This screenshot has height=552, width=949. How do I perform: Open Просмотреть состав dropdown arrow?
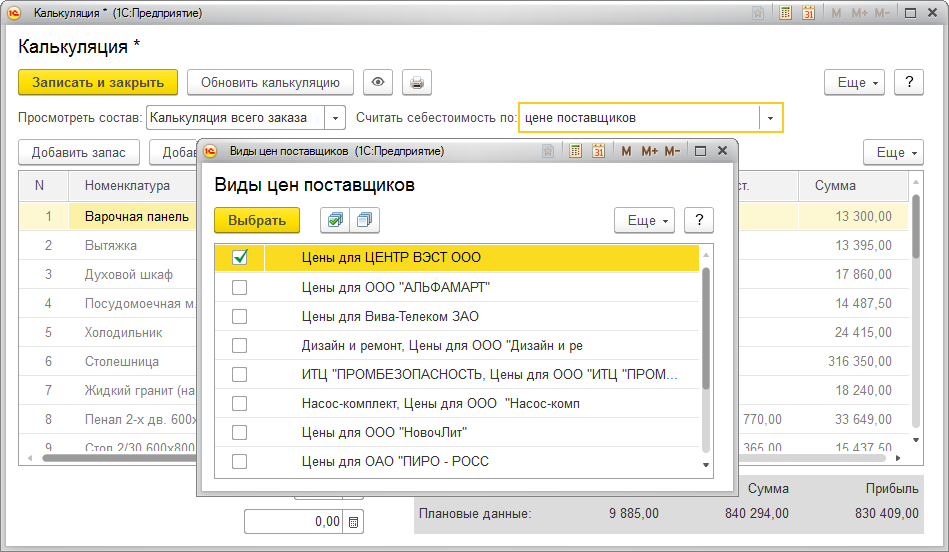pyautogui.click(x=335, y=118)
